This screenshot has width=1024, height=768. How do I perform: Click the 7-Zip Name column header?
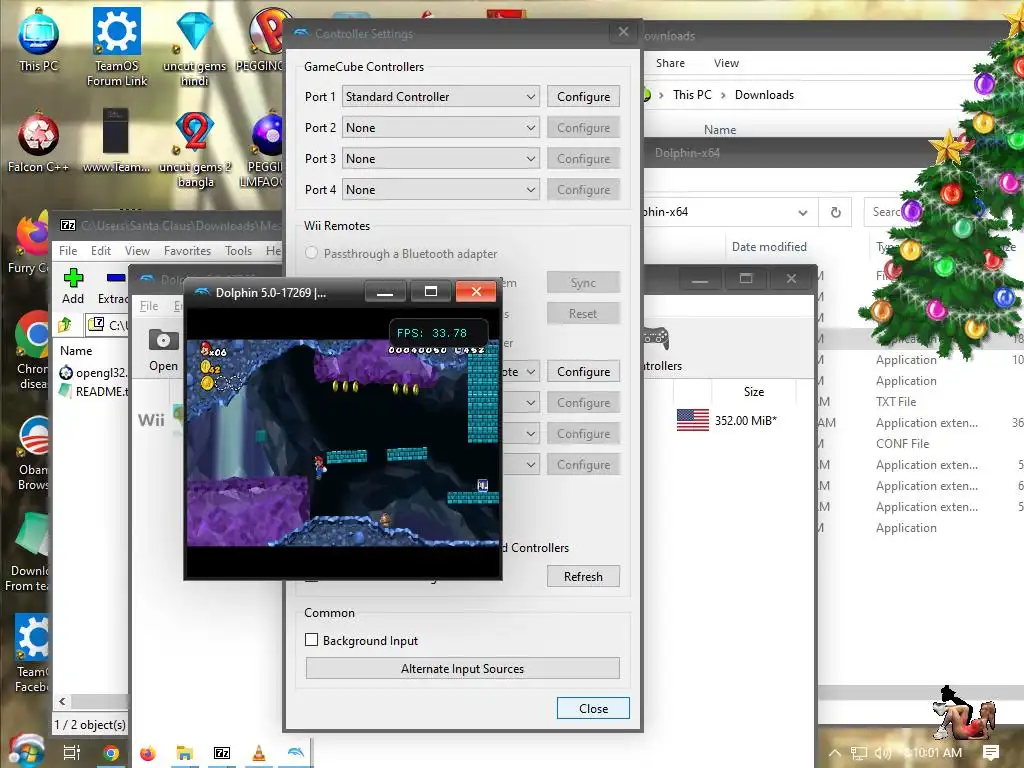point(76,351)
